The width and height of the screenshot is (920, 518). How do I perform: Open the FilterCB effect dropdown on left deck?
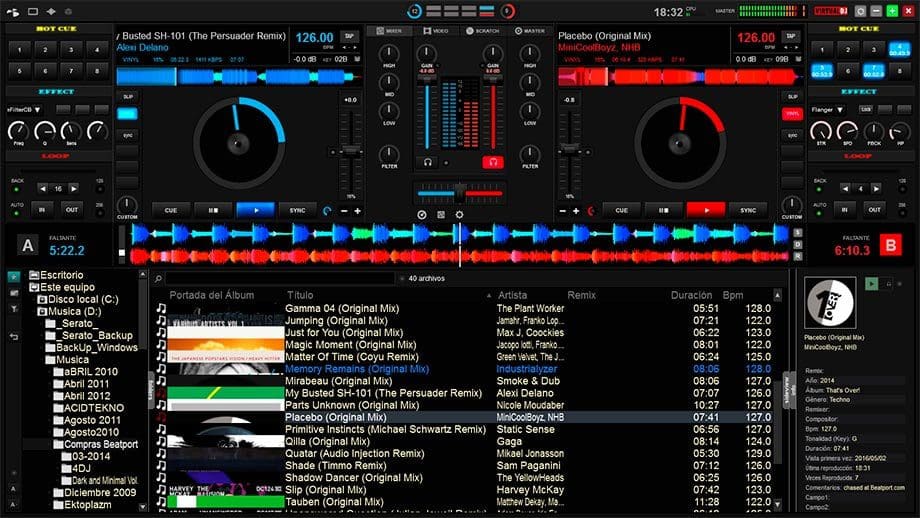click(24, 110)
